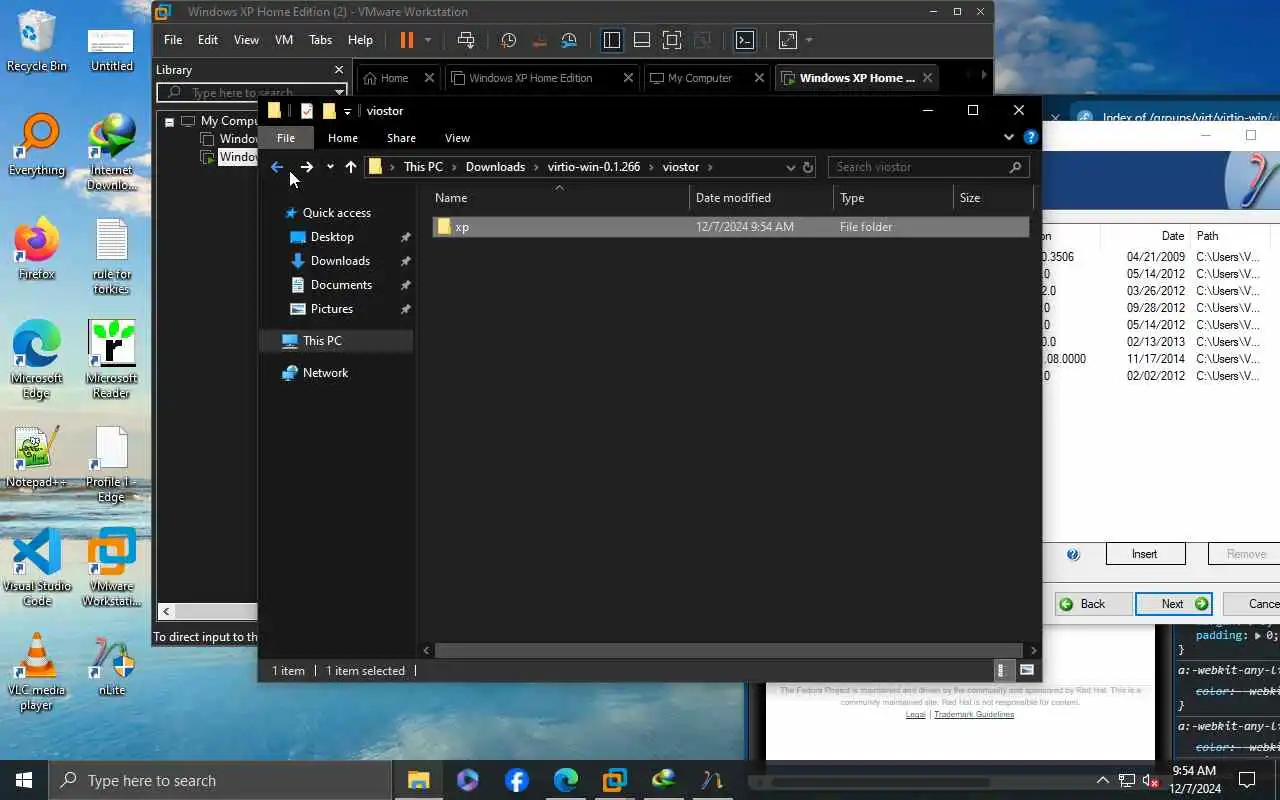The height and width of the screenshot is (800, 1280).
Task: Click VMware Take Snapshot icon
Action: [509, 40]
